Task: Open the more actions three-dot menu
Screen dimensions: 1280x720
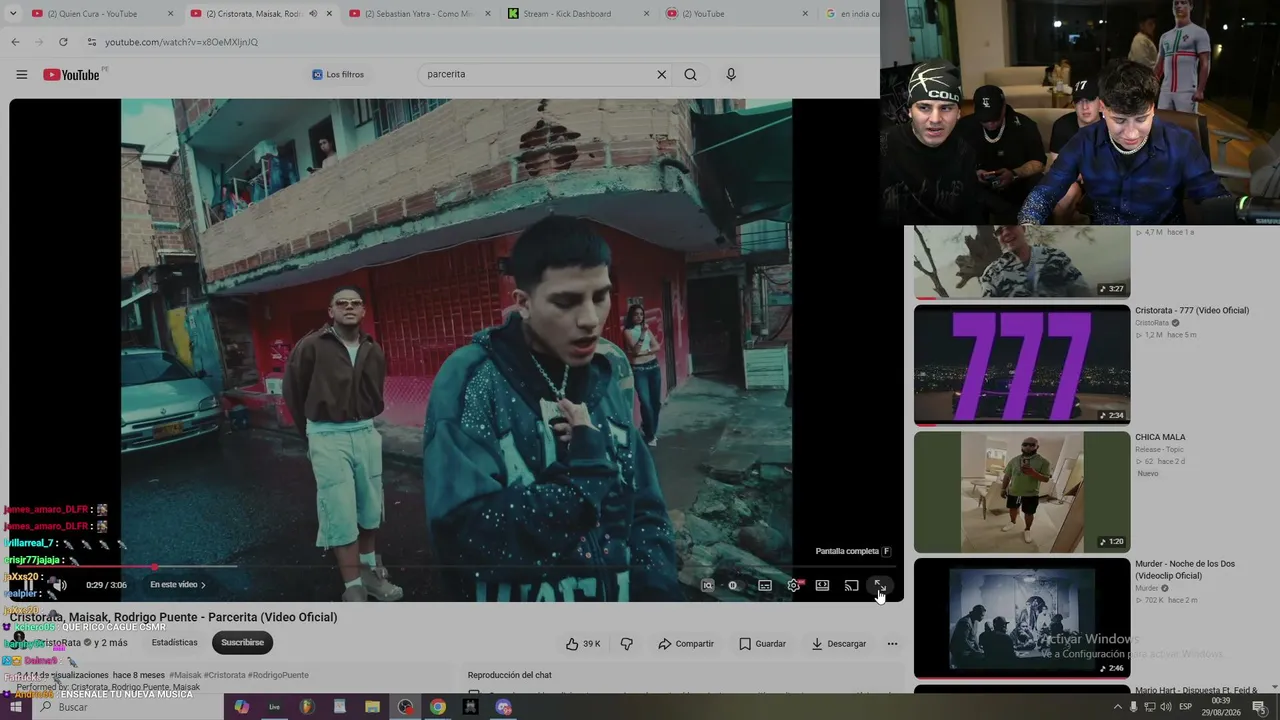Action: tap(892, 644)
